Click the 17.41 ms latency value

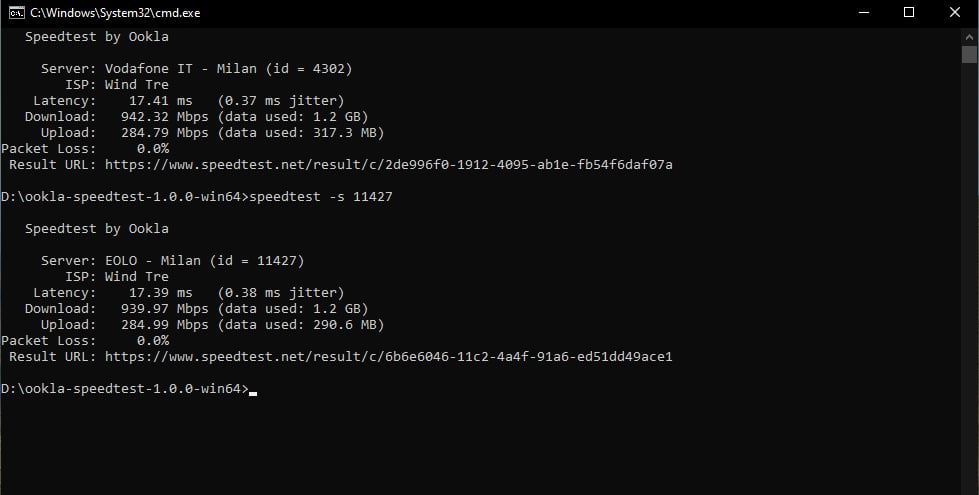[x=161, y=100]
